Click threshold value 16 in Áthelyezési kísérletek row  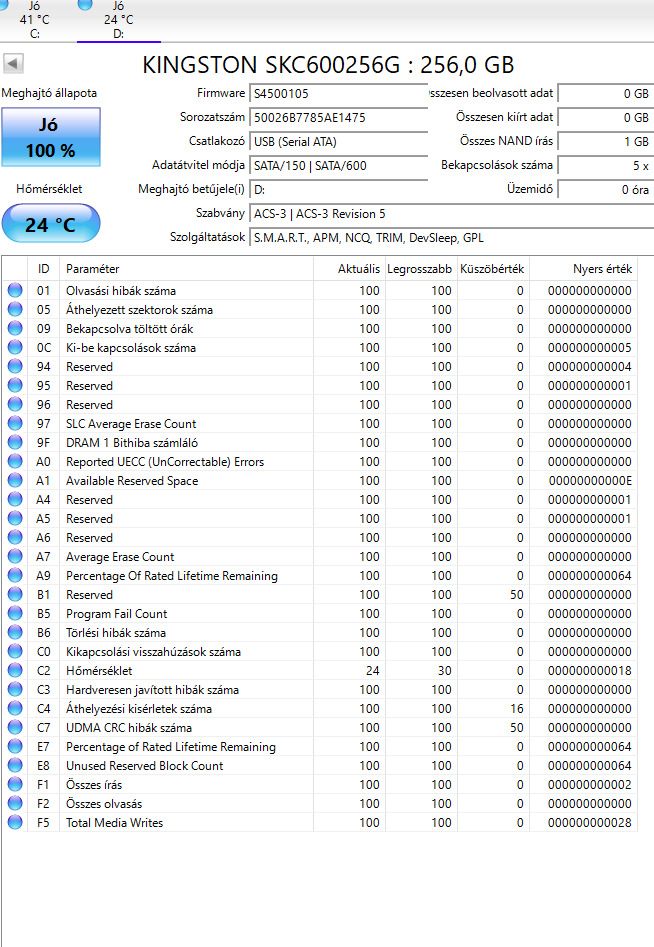click(x=517, y=708)
